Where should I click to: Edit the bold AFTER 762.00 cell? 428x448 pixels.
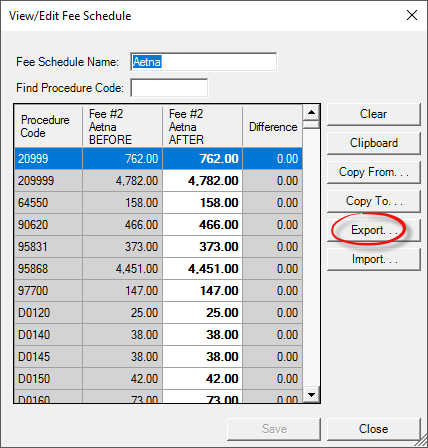tap(203, 159)
